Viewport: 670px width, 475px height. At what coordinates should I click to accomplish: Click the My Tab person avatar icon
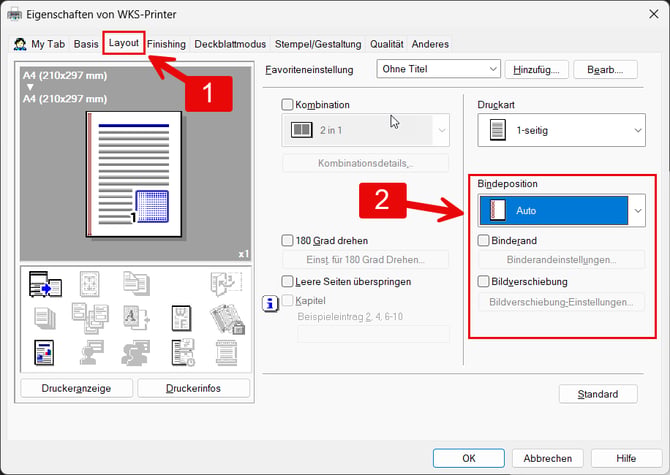point(20,44)
